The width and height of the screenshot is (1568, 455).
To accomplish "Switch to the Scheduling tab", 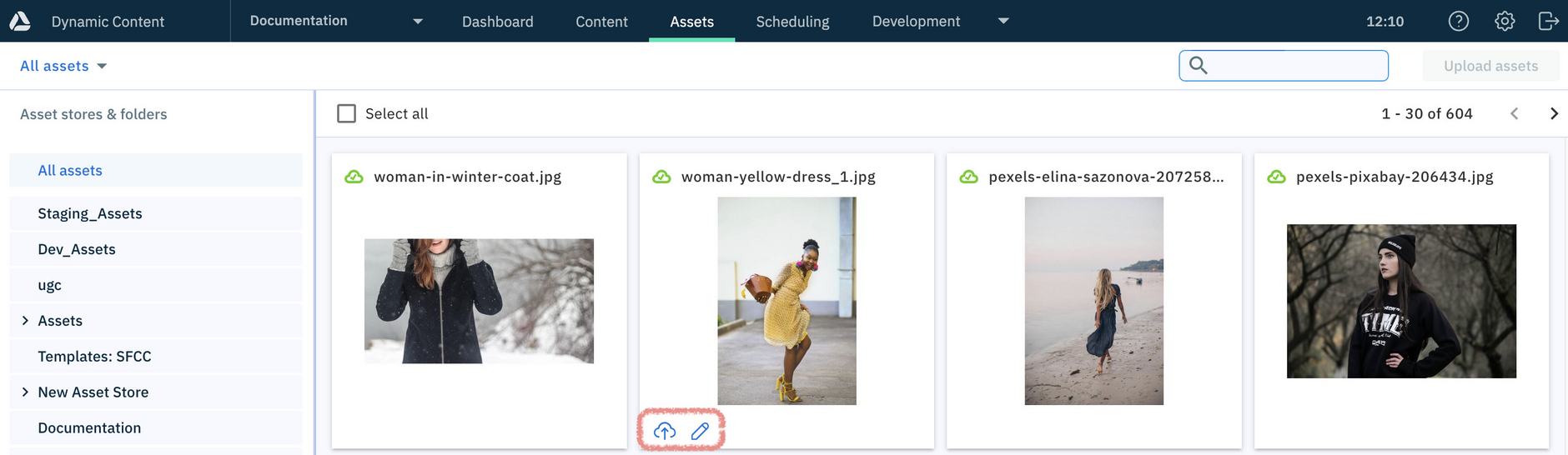I will pyautogui.click(x=792, y=22).
